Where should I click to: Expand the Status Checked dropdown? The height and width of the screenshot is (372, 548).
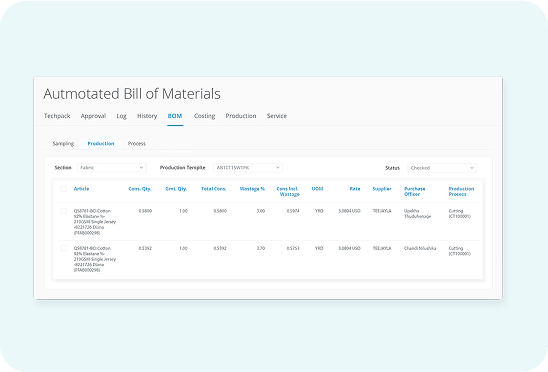click(x=442, y=168)
